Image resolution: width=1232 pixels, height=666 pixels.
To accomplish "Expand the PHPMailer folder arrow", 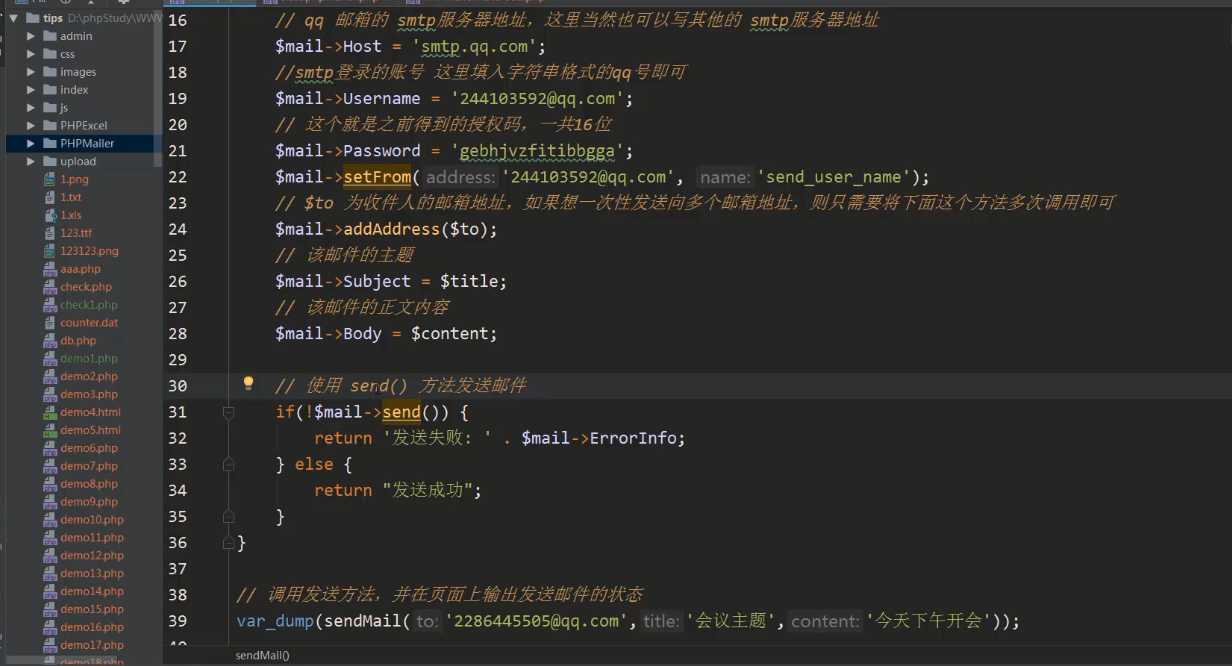I will [31, 144].
